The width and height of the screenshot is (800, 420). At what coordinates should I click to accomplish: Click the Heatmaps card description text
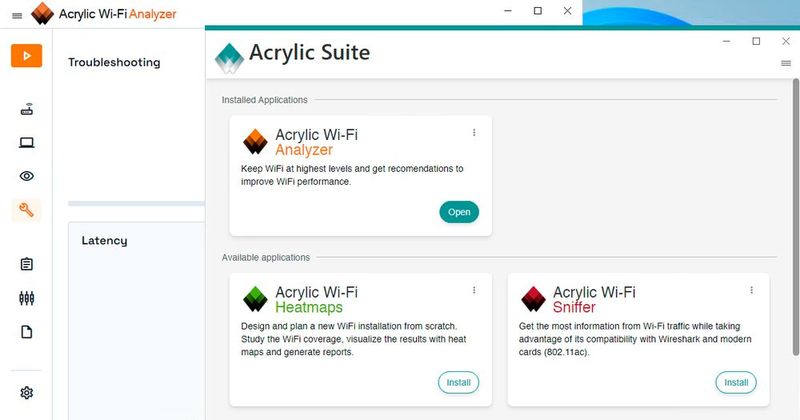click(x=354, y=339)
